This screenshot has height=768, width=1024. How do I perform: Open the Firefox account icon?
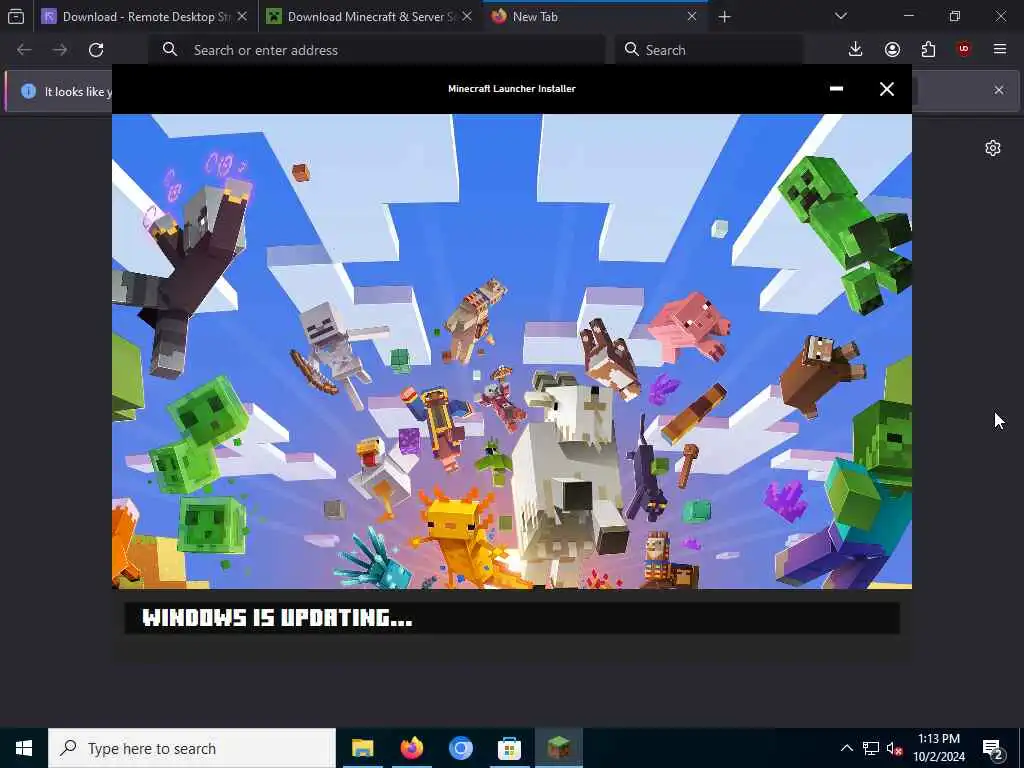[x=892, y=50]
